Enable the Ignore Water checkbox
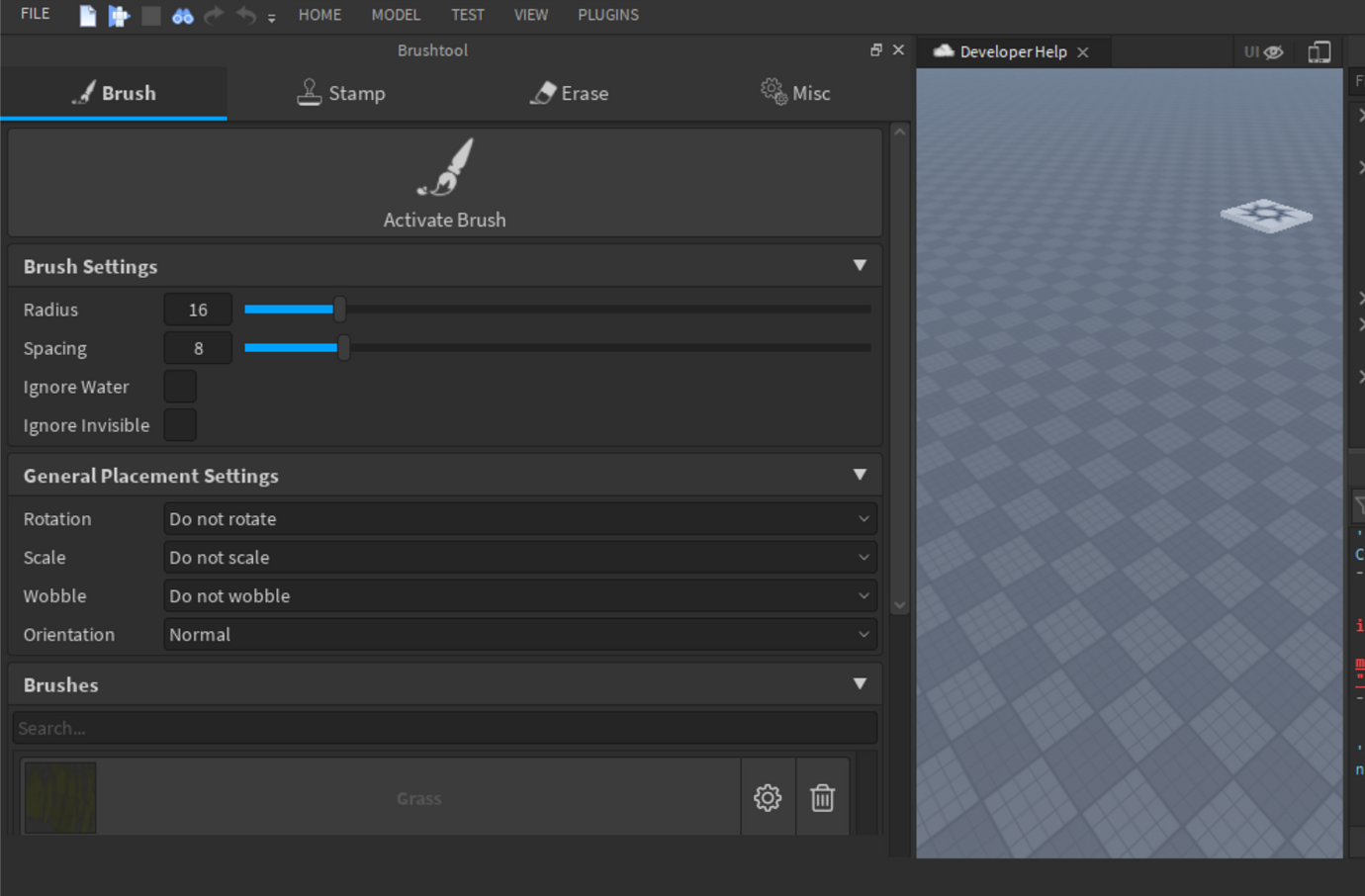 tap(179, 386)
